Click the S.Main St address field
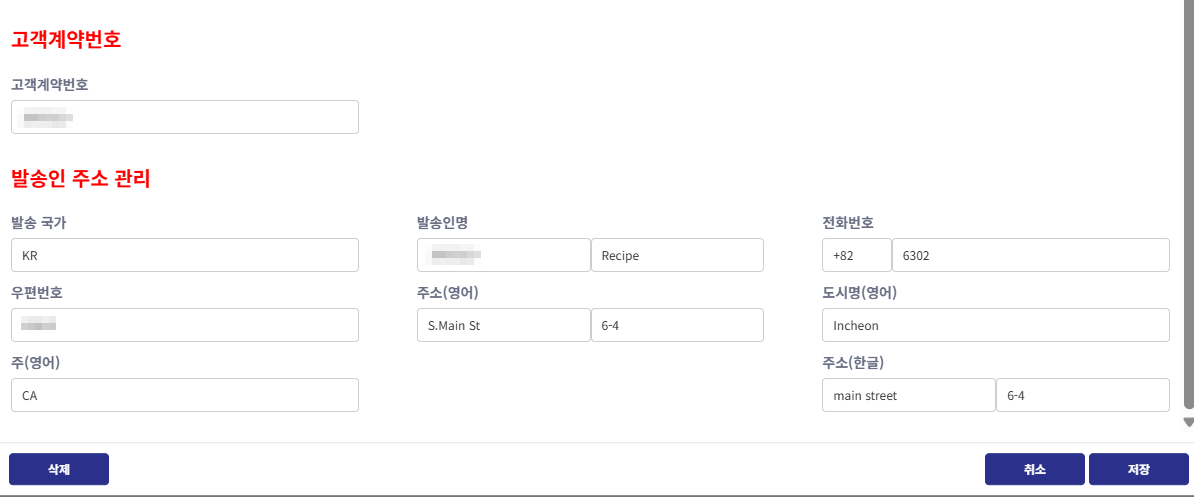The height and width of the screenshot is (497, 1194). click(503, 325)
